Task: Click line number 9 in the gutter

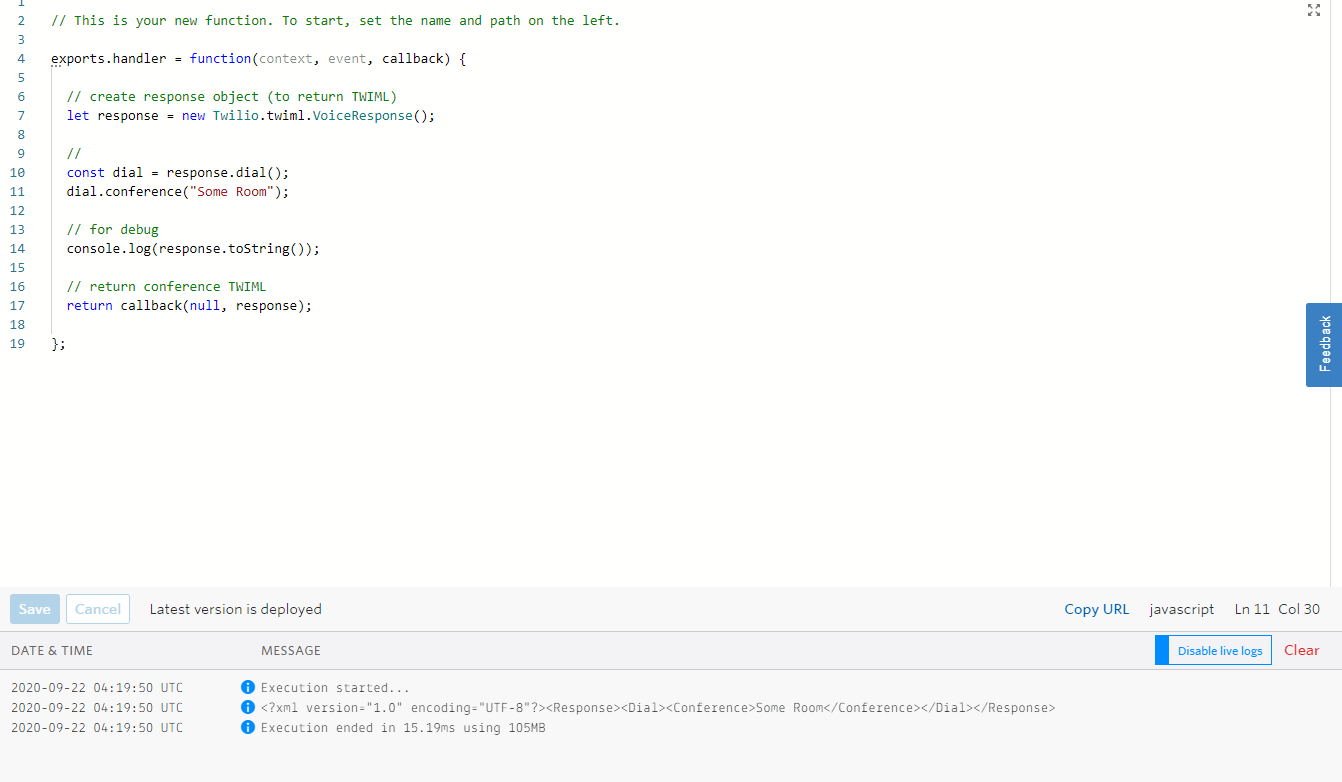Action: tap(21, 154)
